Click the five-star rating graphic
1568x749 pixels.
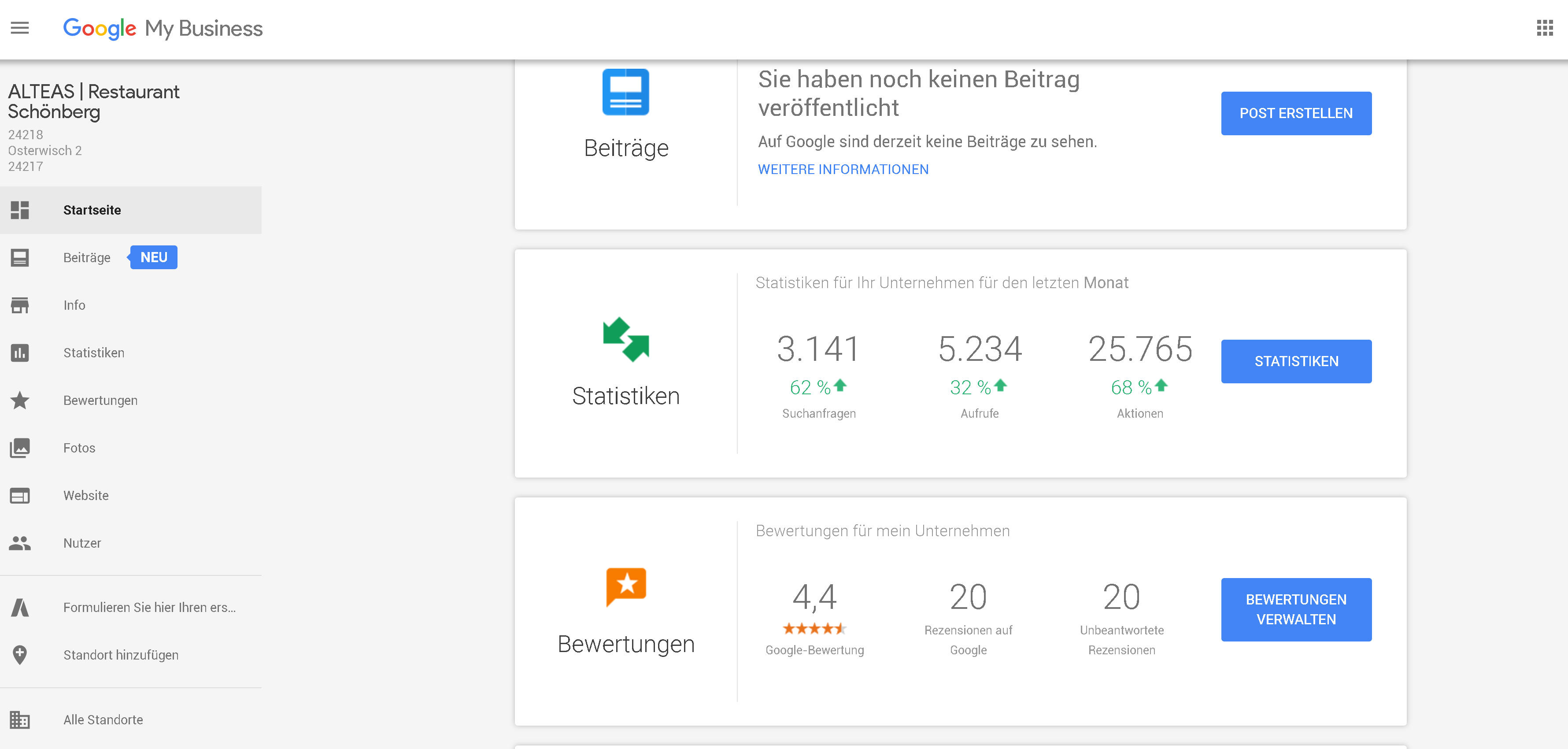(x=814, y=628)
